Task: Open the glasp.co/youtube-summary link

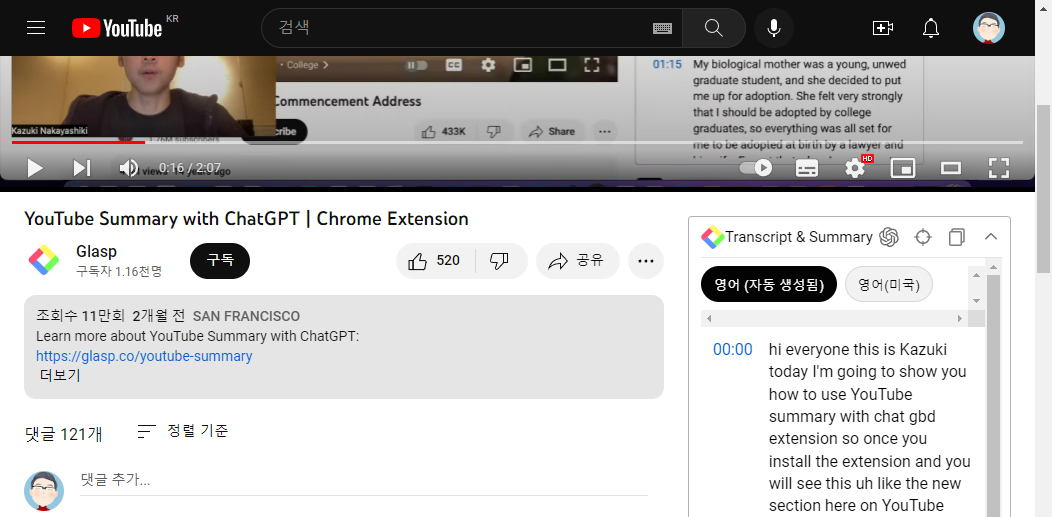Action: pyautogui.click(x=144, y=356)
